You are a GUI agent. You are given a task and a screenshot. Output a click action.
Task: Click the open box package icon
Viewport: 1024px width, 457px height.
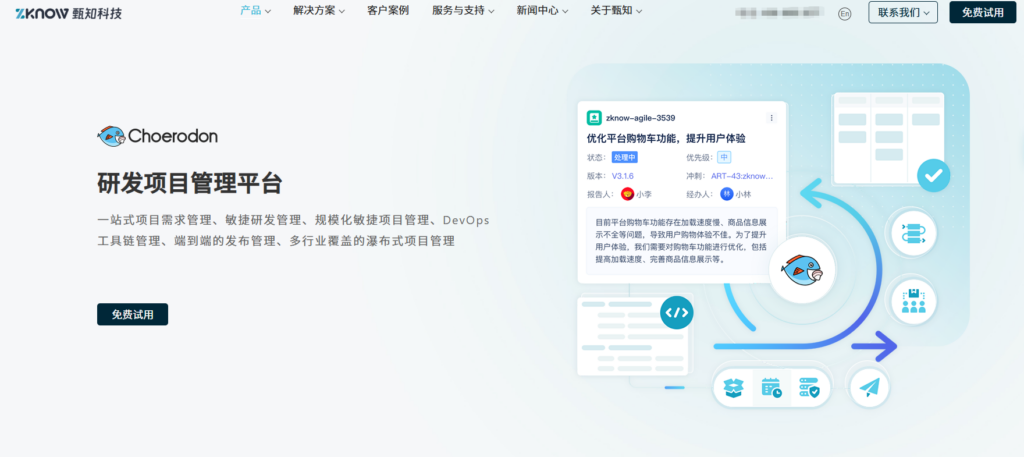point(733,388)
